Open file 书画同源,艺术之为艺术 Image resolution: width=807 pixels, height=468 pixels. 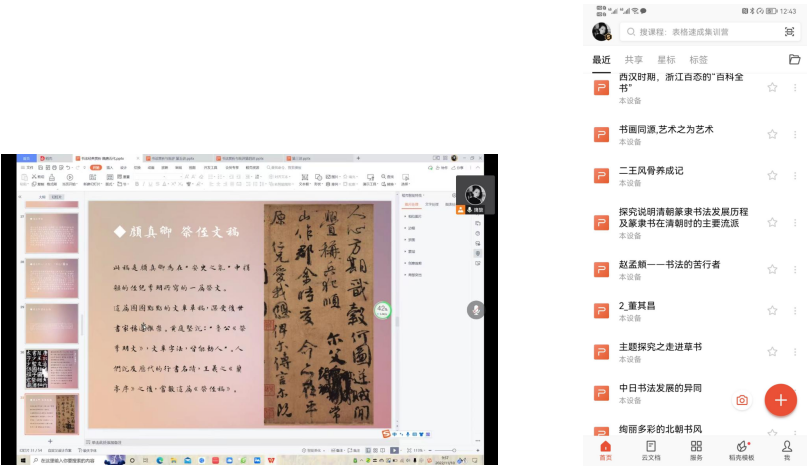(666, 130)
